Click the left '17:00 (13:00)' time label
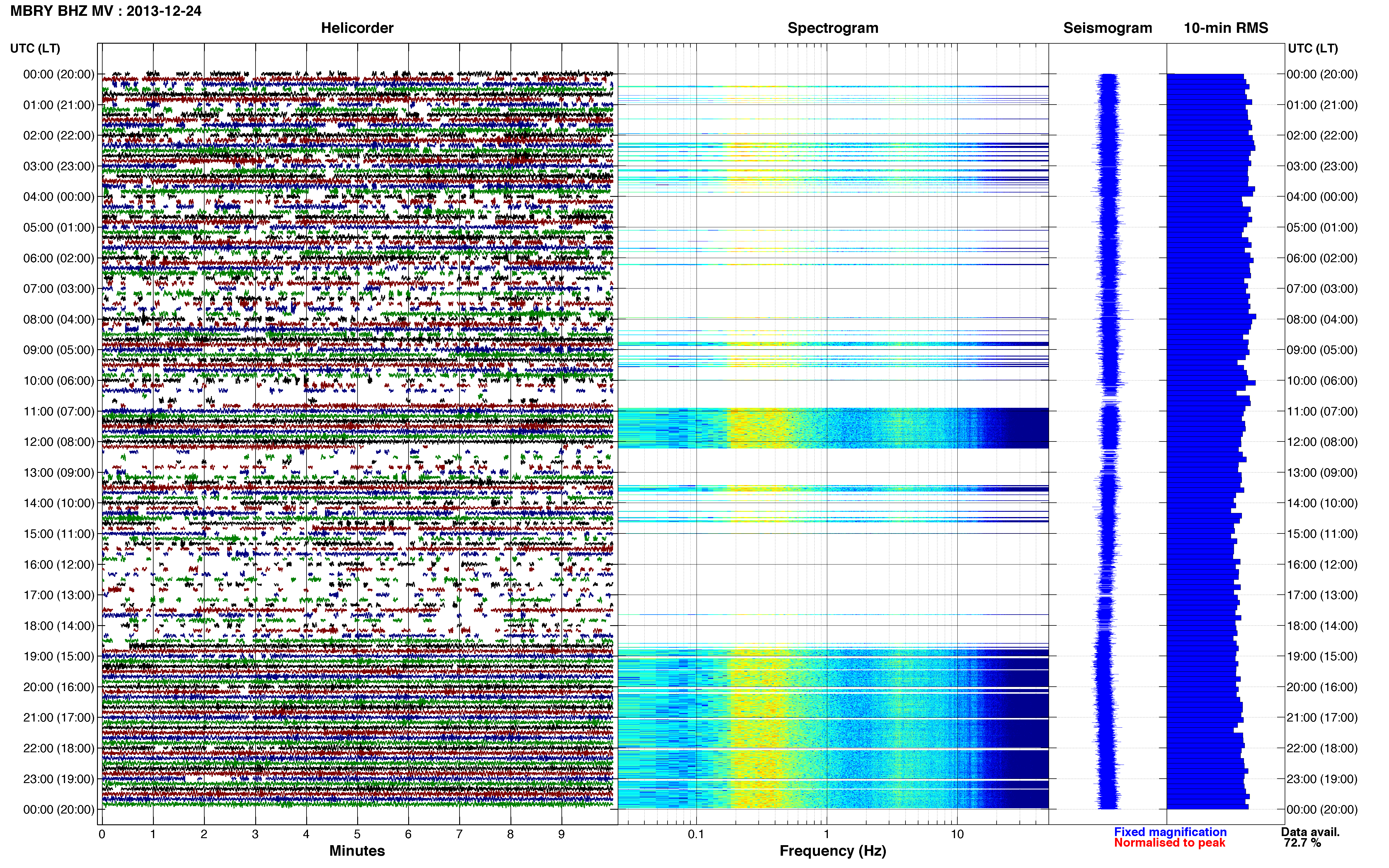This screenshot has width=1389, height=868. click(59, 595)
